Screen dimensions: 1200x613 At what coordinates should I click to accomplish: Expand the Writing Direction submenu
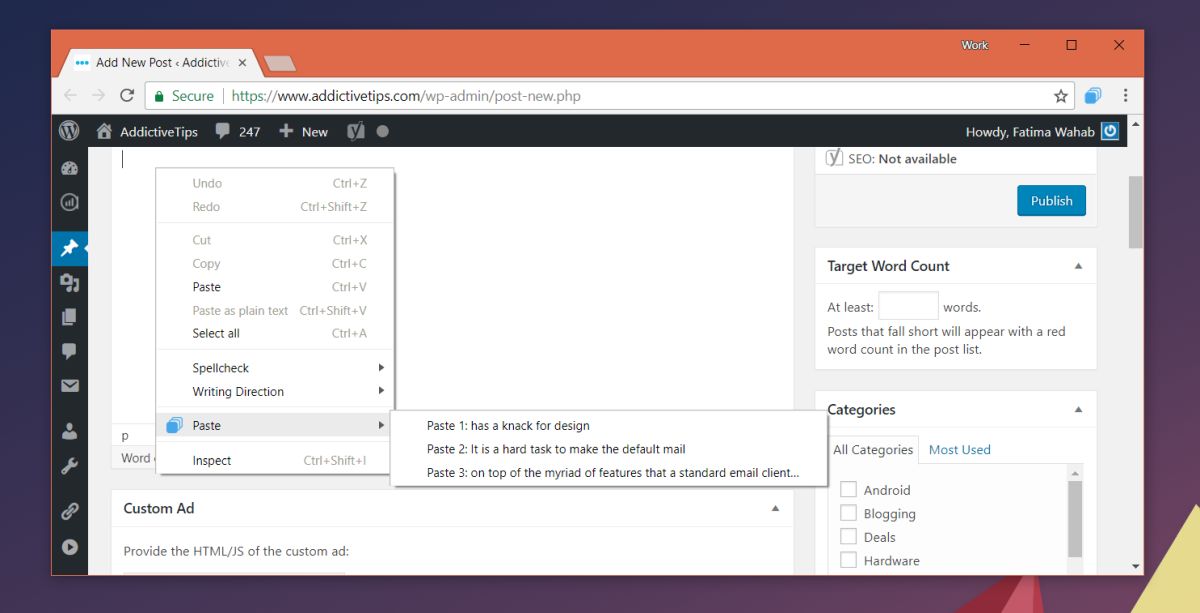coord(276,391)
